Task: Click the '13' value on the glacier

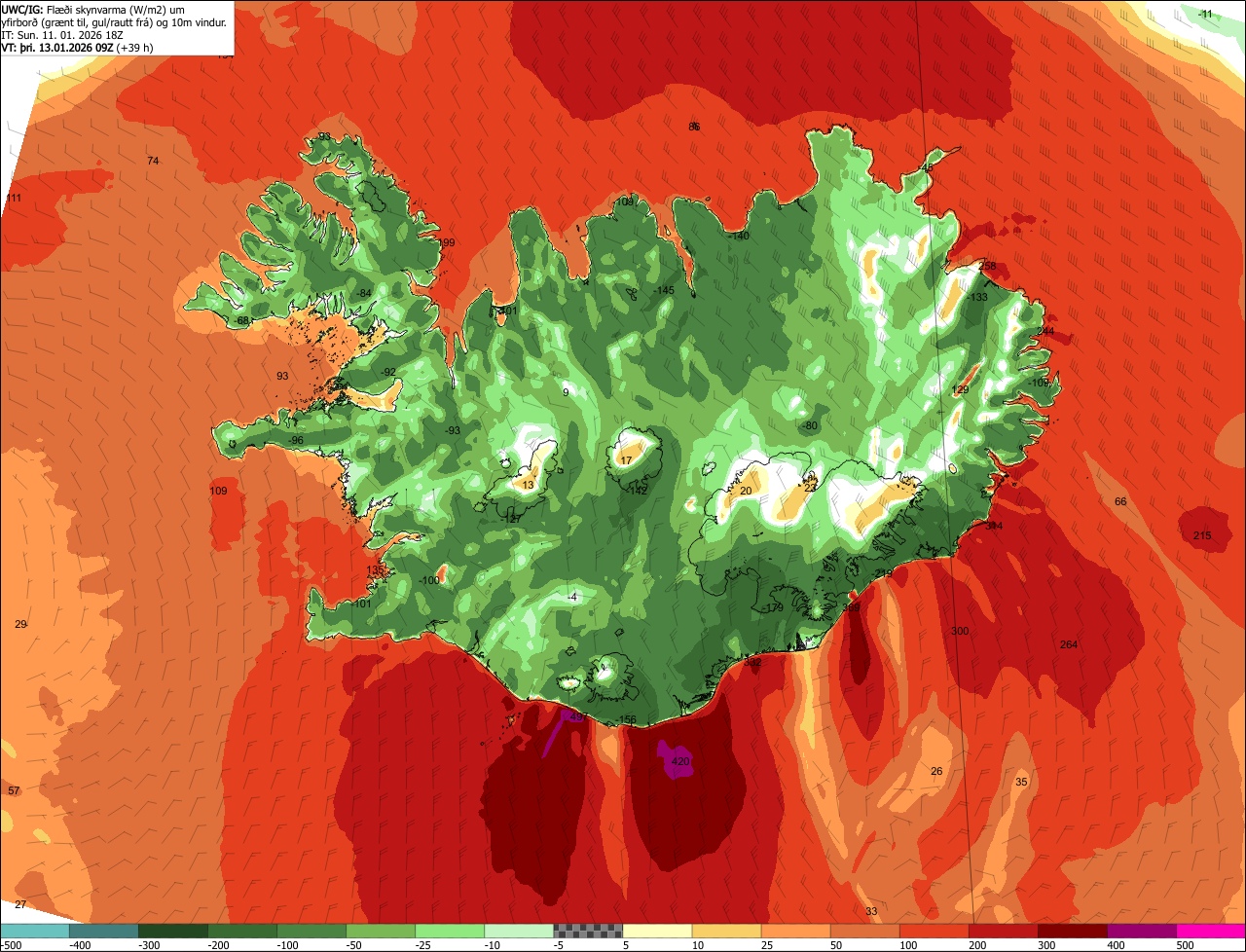Action: [528, 485]
